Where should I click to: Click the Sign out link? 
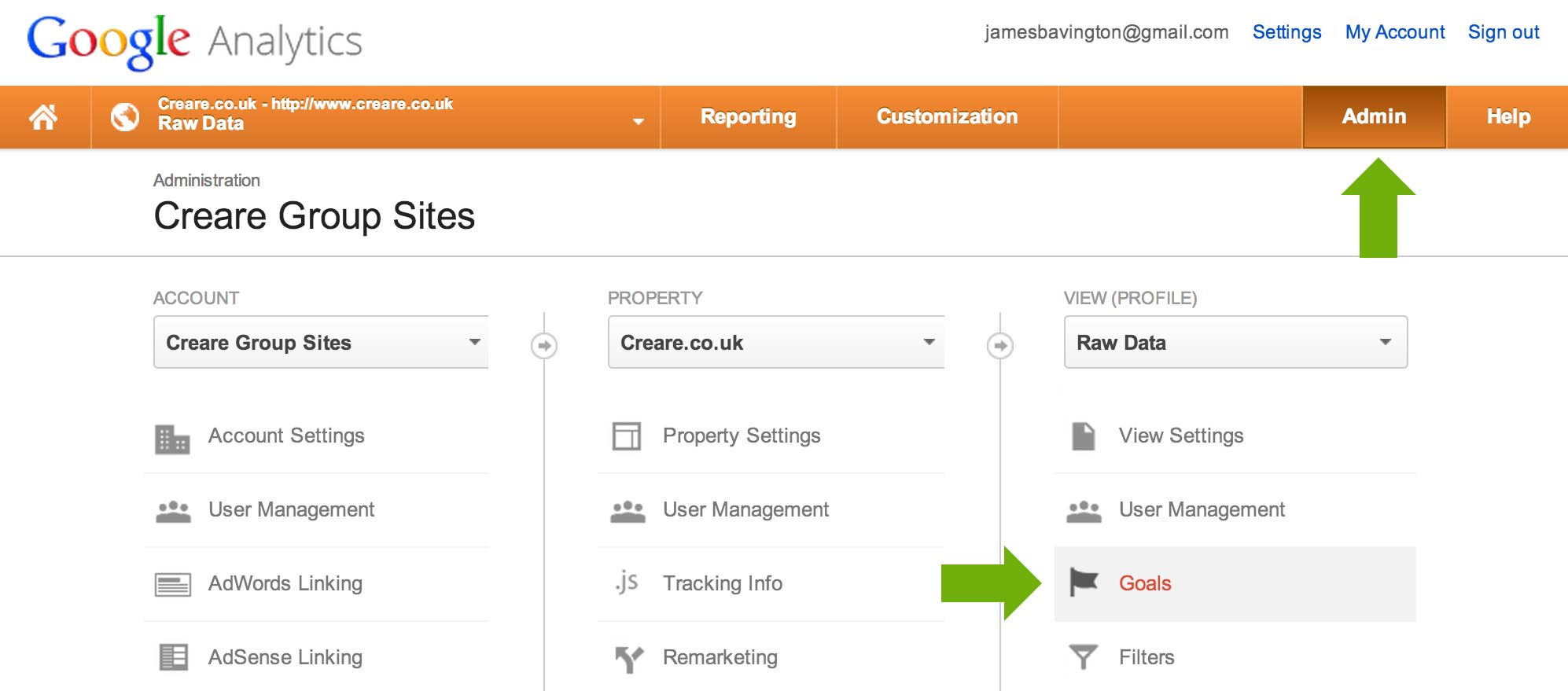pos(1504,32)
